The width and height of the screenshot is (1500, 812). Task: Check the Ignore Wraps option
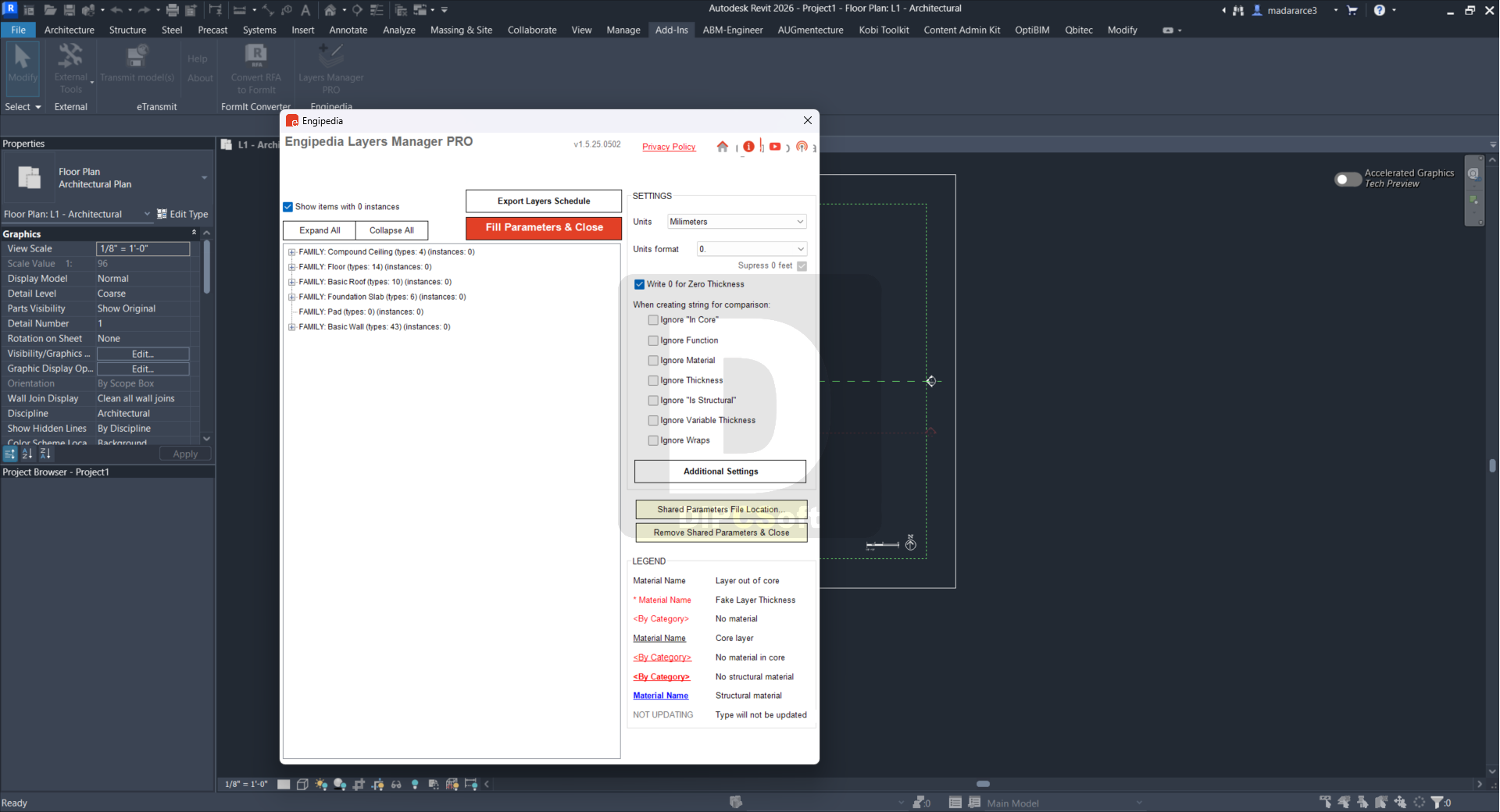[x=653, y=440]
